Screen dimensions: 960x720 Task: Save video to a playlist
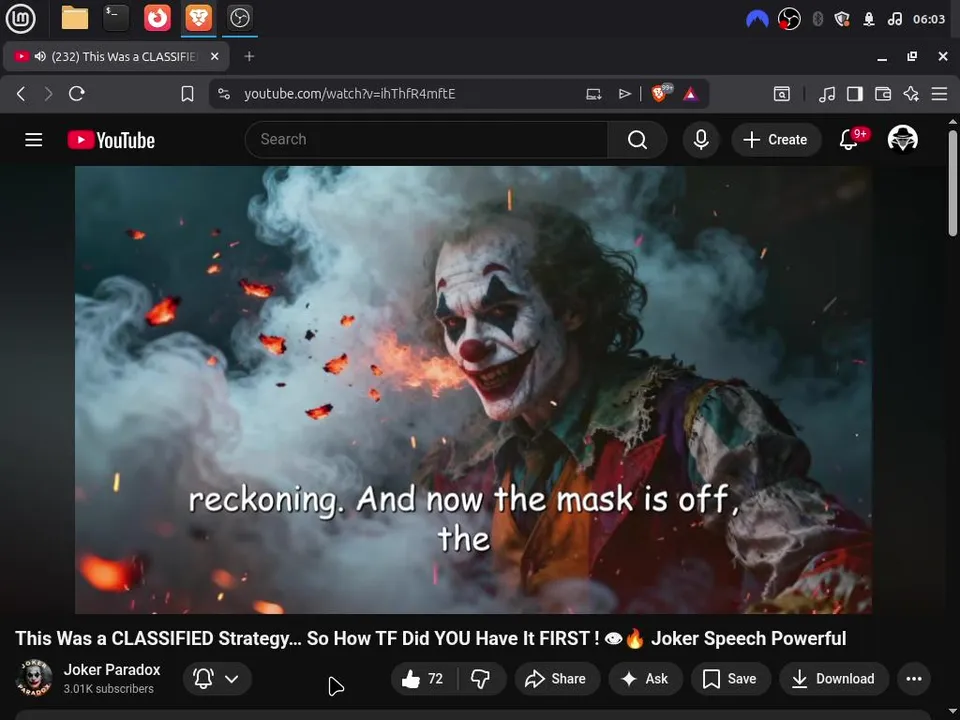pyautogui.click(x=730, y=678)
